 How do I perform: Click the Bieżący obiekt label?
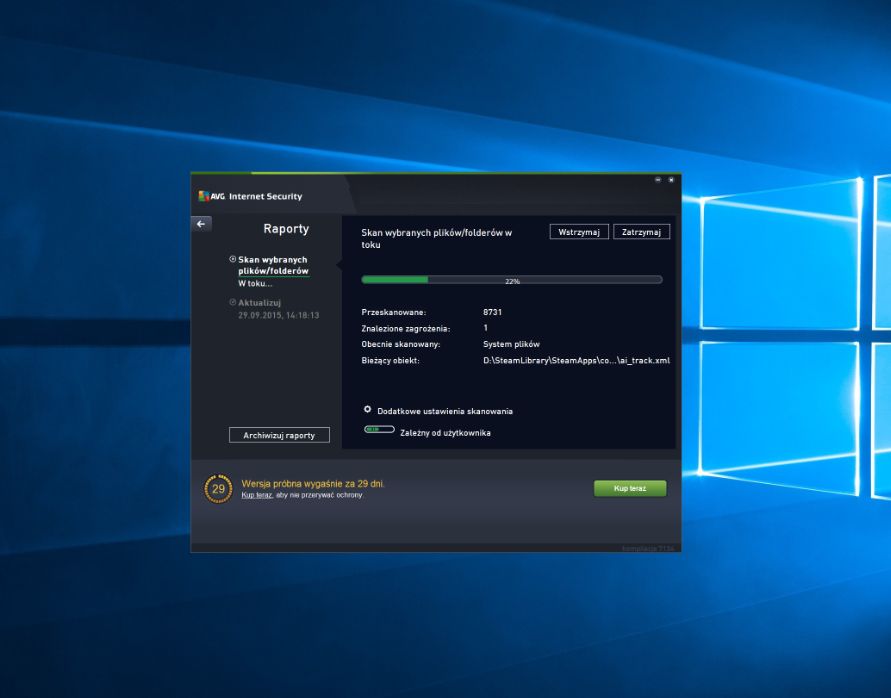(x=390, y=360)
